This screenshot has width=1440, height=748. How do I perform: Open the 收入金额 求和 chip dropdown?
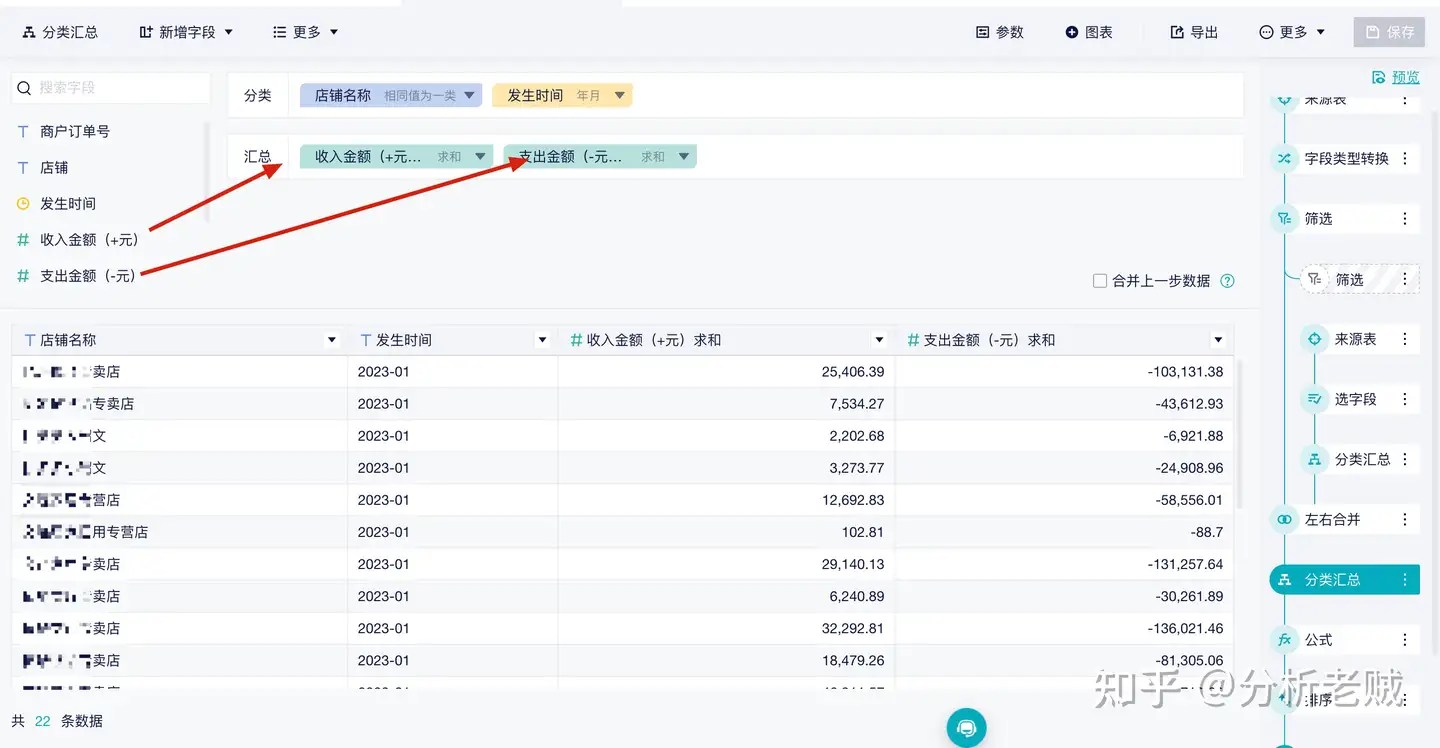480,156
